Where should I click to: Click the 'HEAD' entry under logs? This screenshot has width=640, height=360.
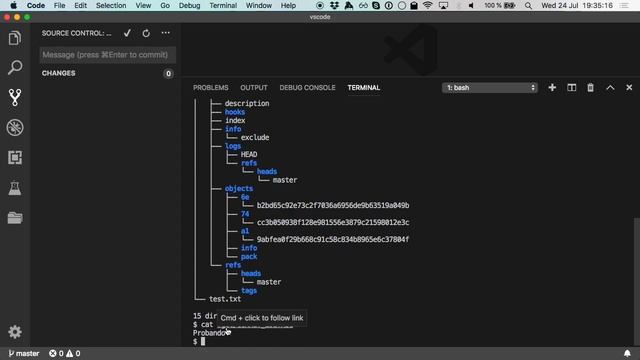click(249, 154)
